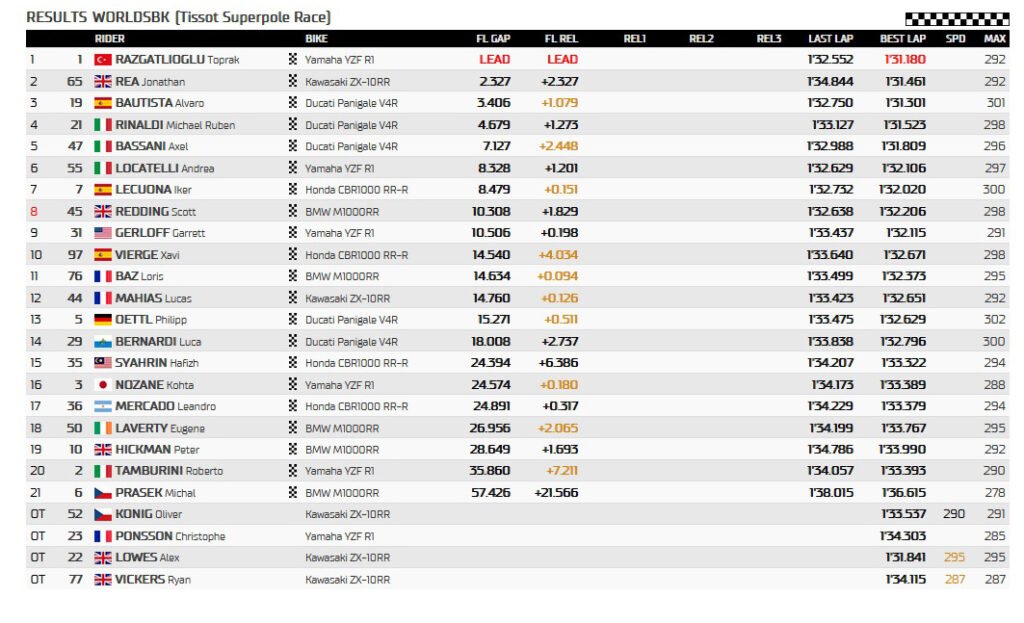Click the checkered finish icon in Prasek's row

click(x=293, y=492)
